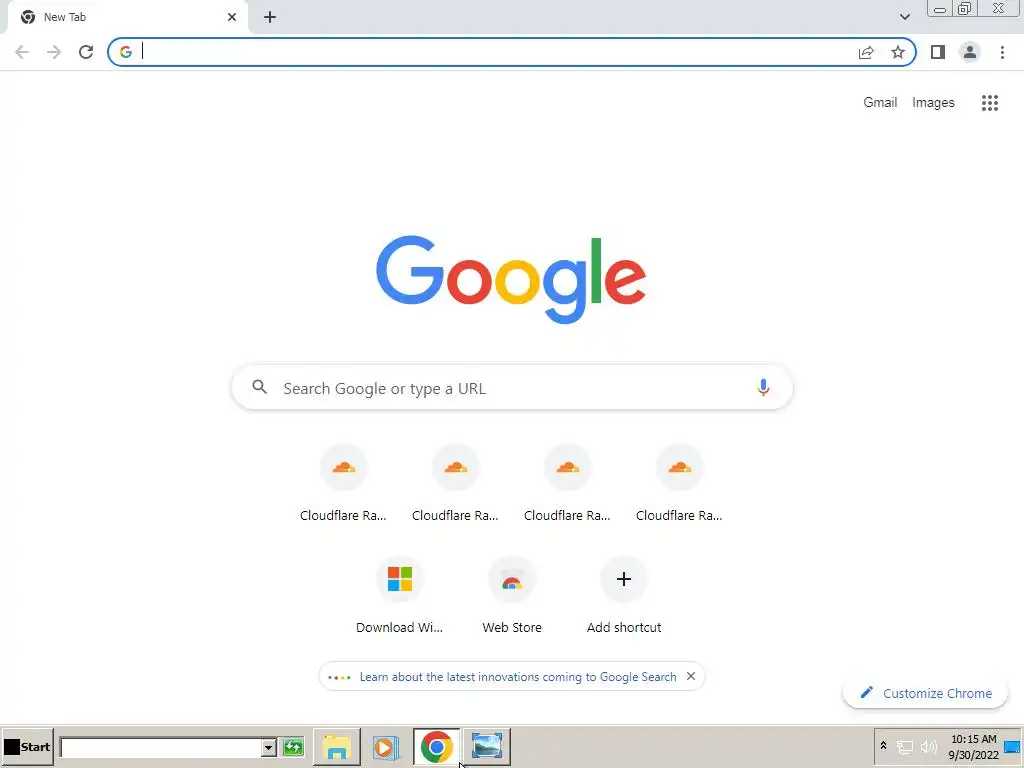Open the Windows Start menu
The image size is (1024, 768).
point(27,747)
